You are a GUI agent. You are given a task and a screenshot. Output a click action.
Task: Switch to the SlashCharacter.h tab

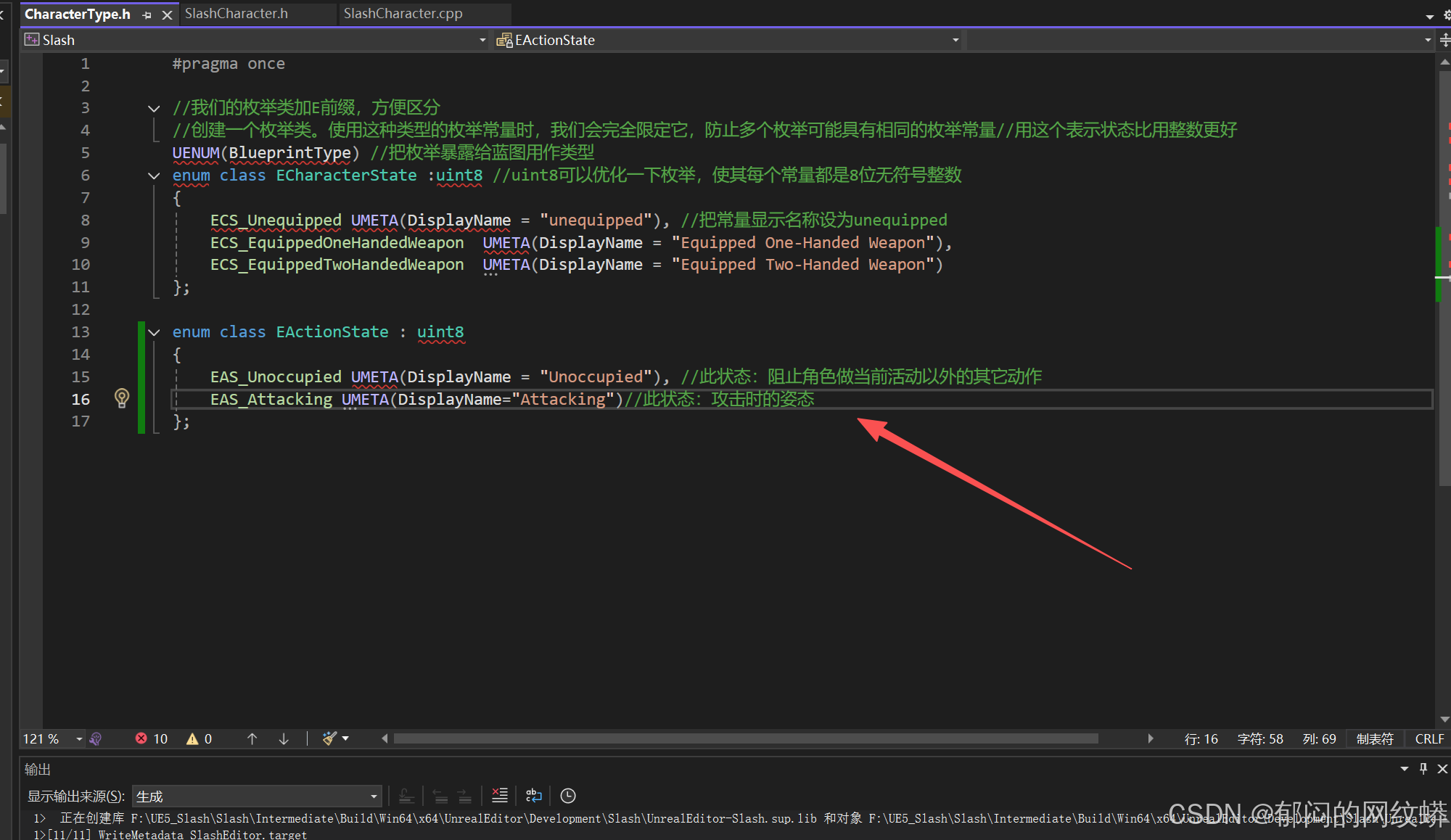coord(237,14)
